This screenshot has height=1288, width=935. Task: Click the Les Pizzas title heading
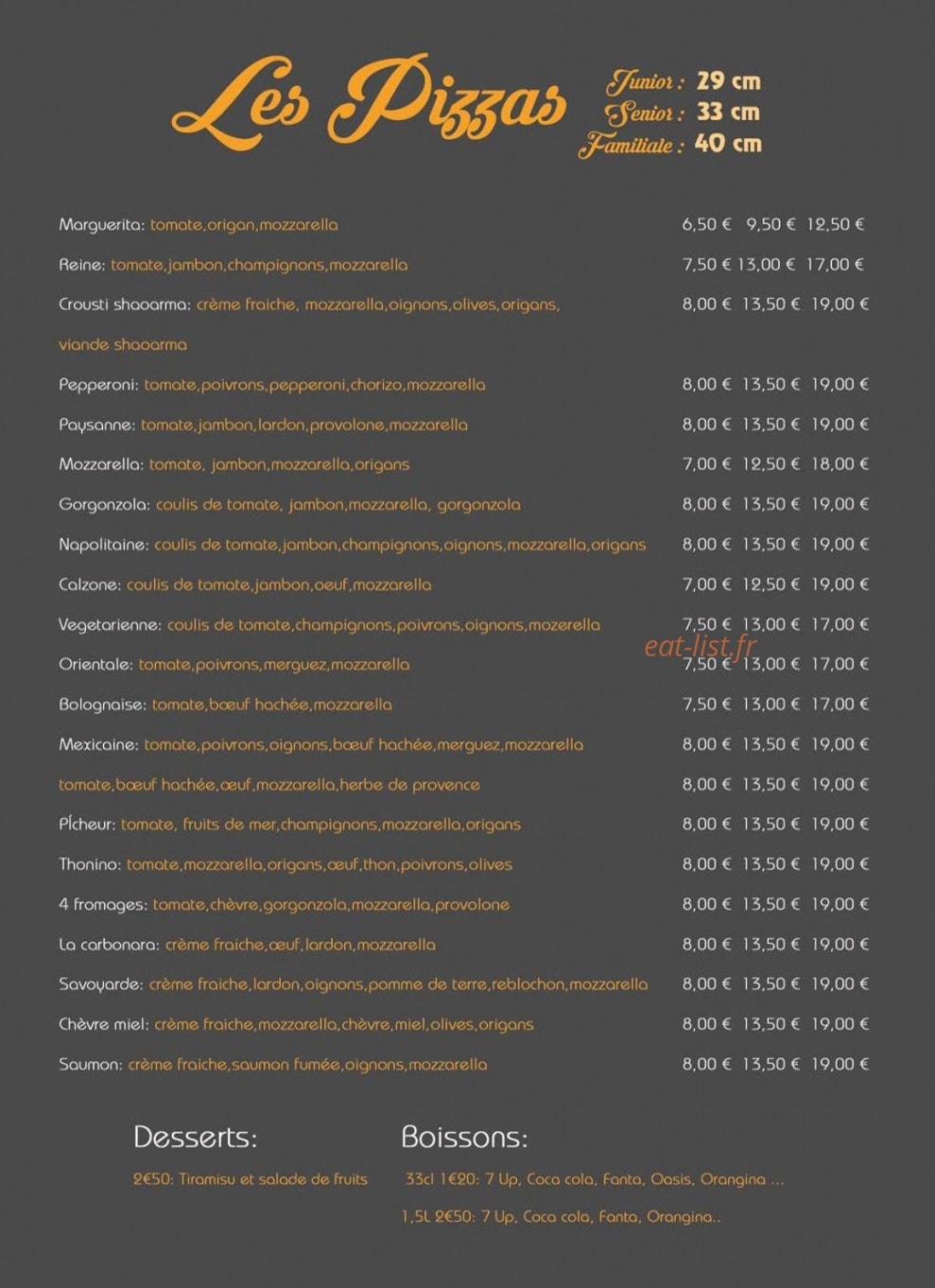pos(369,102)
